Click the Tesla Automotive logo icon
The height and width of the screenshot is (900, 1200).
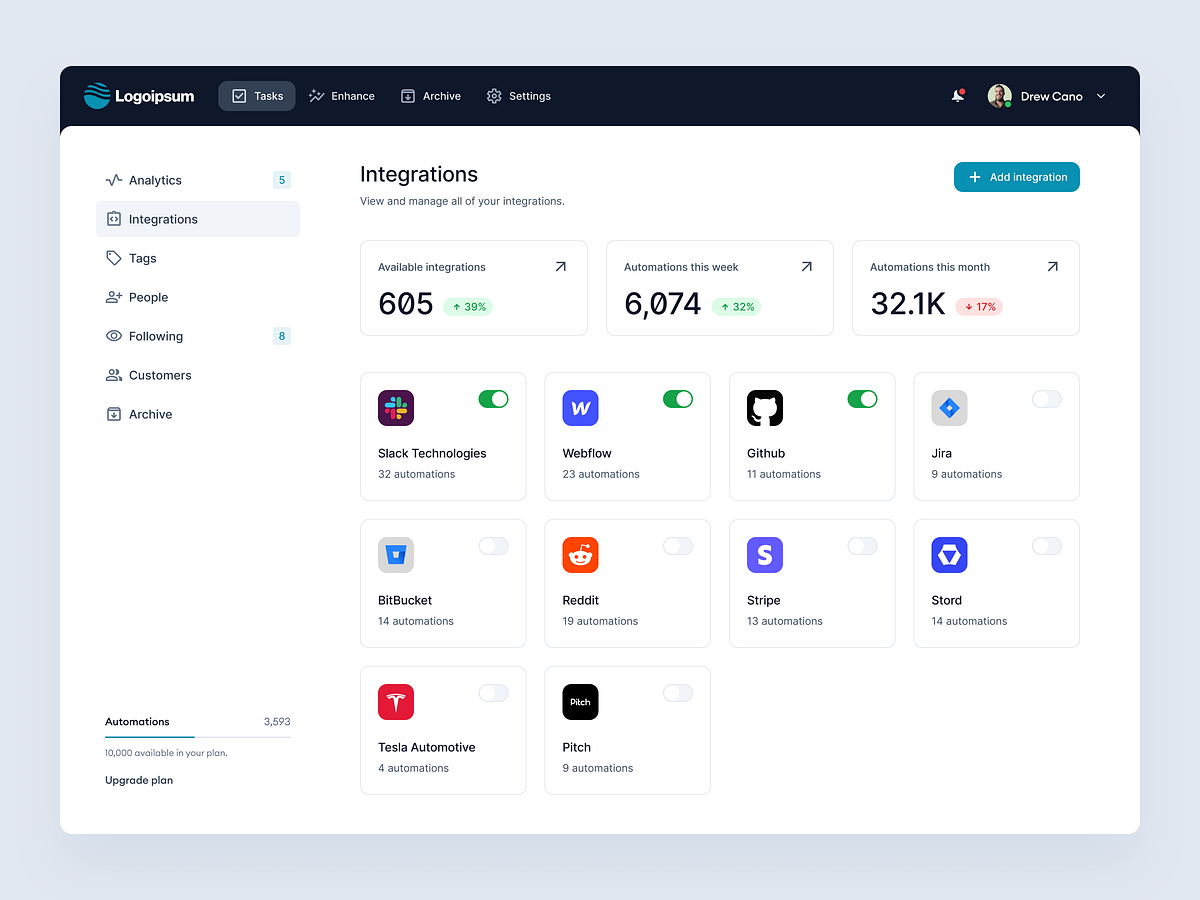point(396,702)
